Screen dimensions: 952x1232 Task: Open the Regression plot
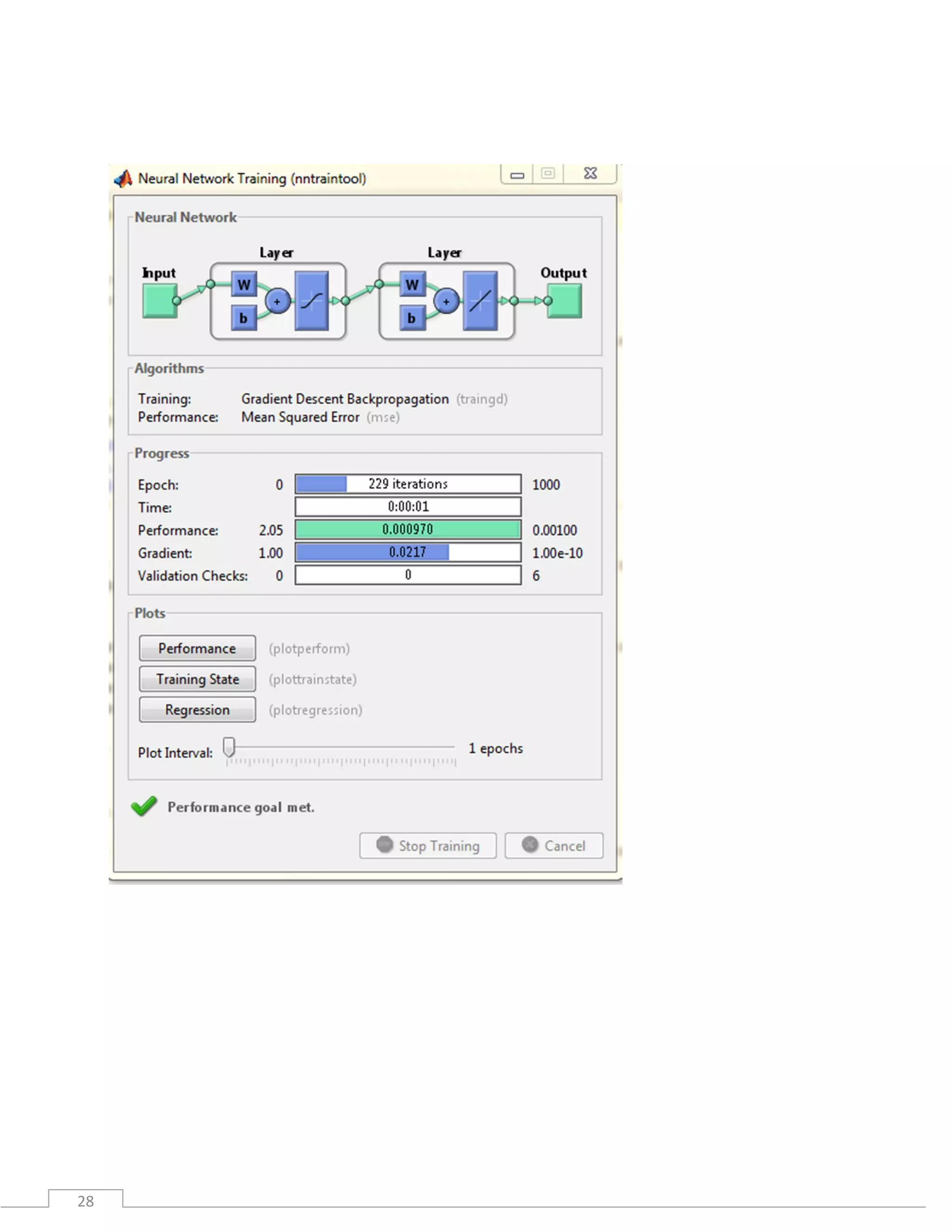(197, 709)
